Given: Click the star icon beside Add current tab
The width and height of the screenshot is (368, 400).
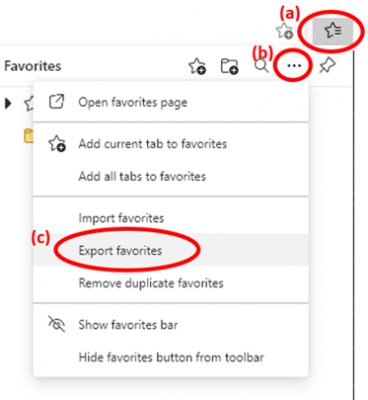Looking at the screenshot, I should (57, 144).
